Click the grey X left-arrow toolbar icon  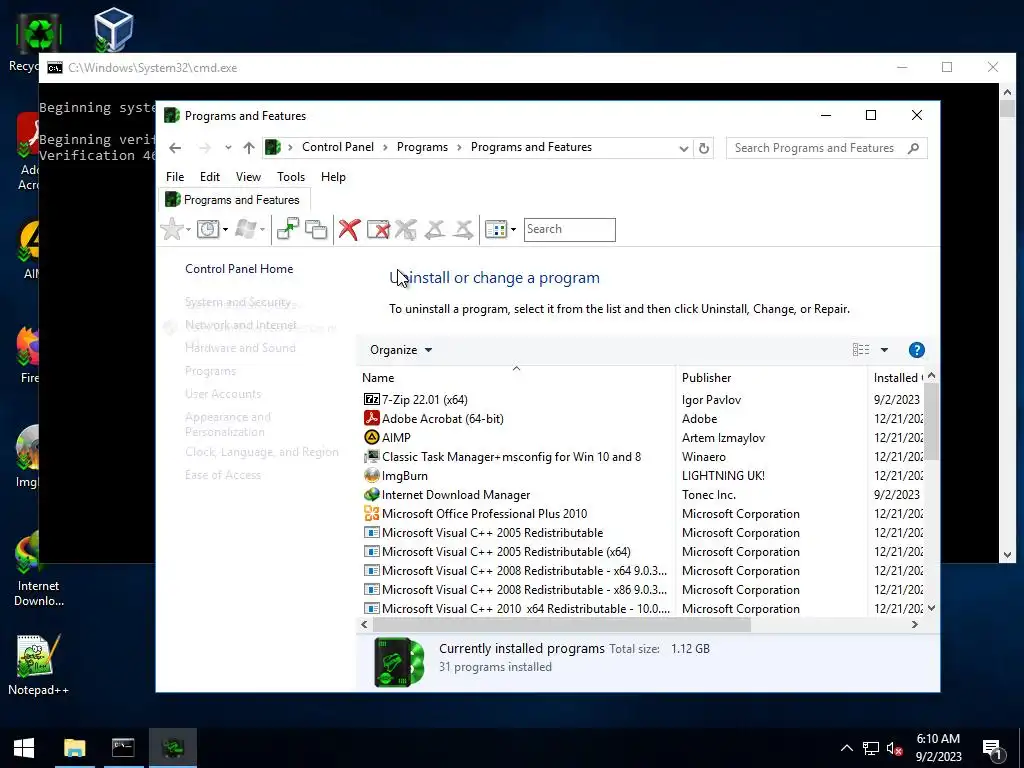(434, 229)
